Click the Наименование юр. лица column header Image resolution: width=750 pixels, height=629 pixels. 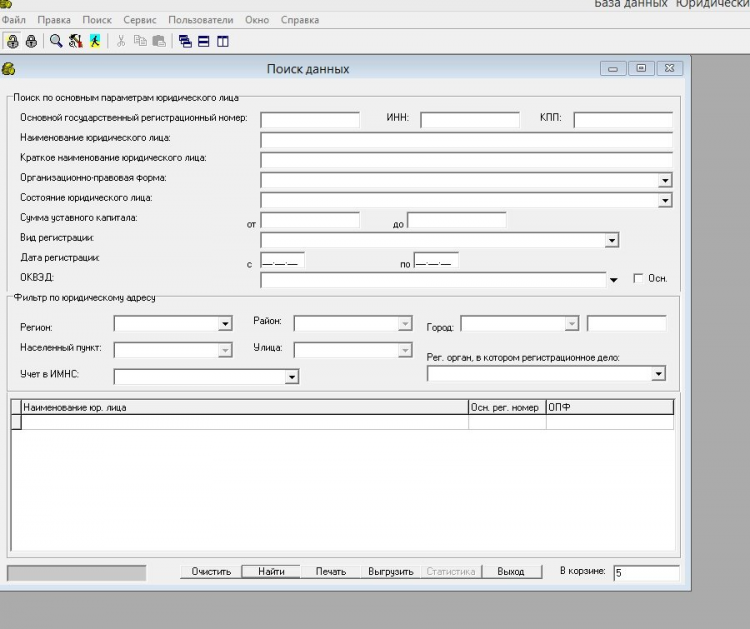click(240, 407)
